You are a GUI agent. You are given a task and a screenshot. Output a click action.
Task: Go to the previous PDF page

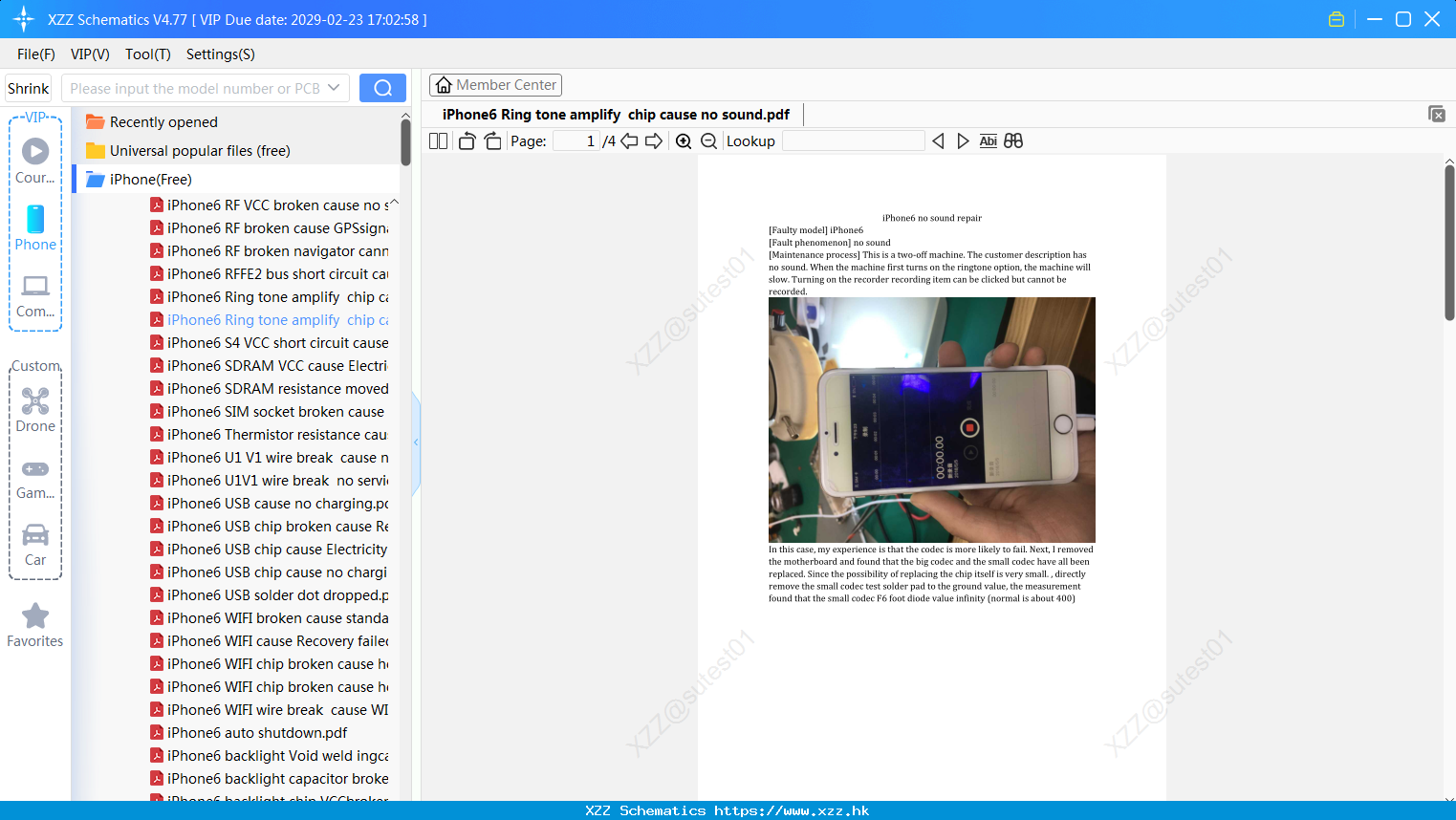pos(629,141)
